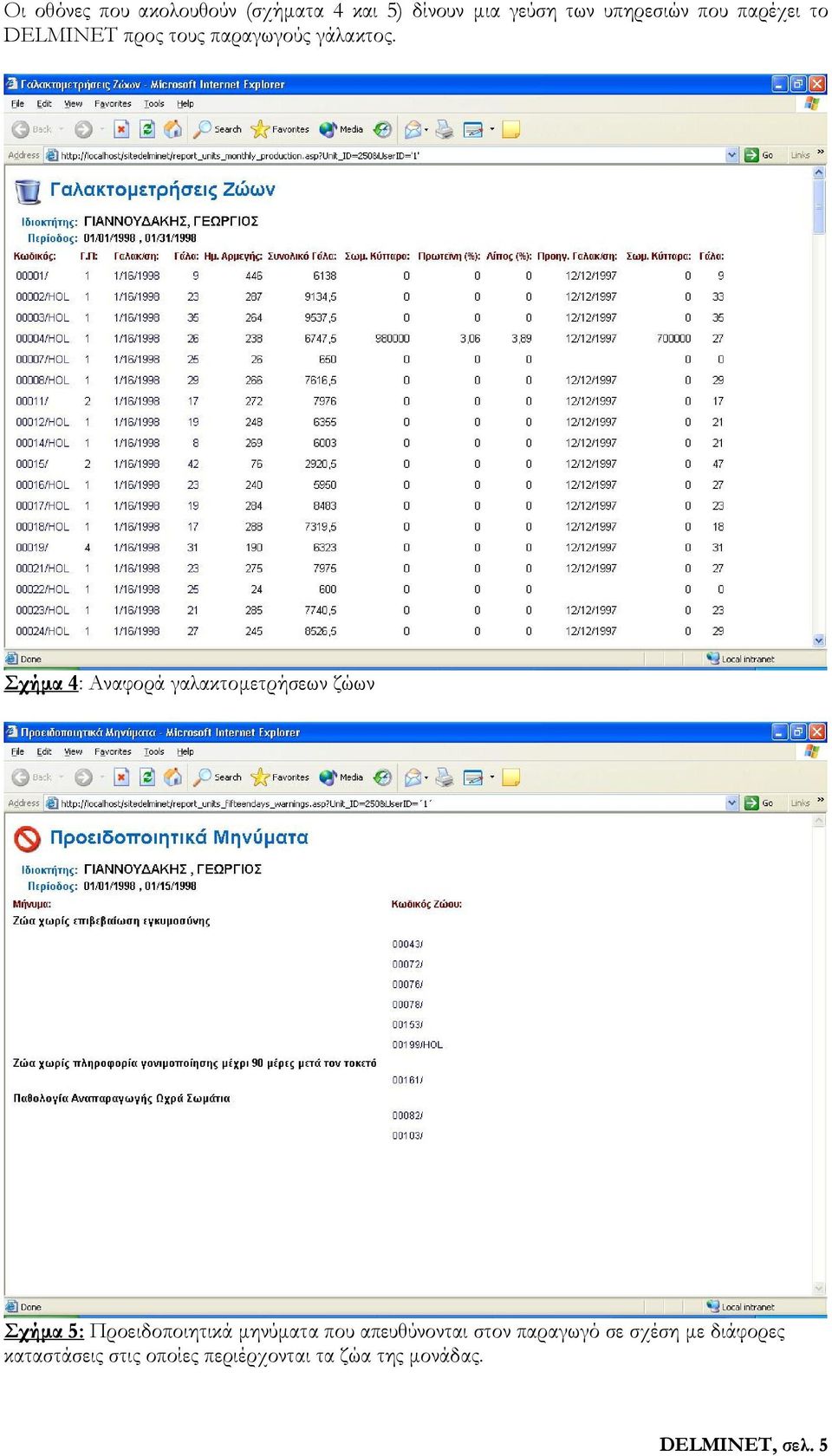Image resolution: width=832 pixels, height=1456 pixels.
Task: Click Edit page icon in Προειδοποιητικά Μηνύματα window
Action: click(473, 777)
